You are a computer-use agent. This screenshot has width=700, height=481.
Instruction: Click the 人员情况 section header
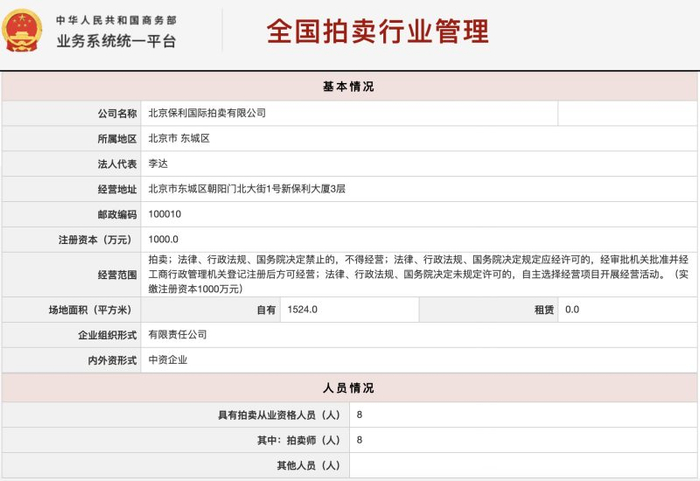349,388
